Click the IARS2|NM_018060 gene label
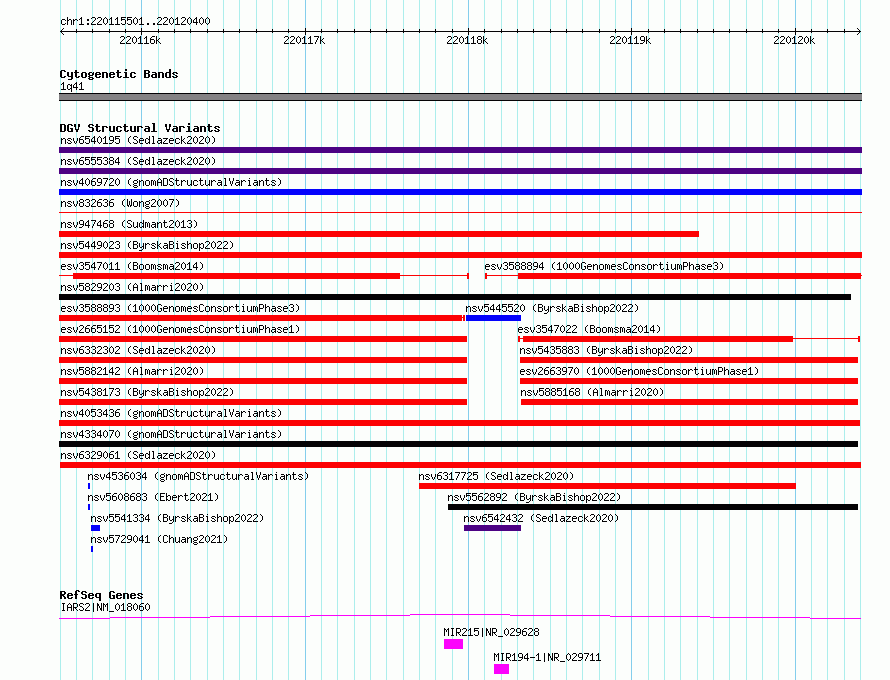 [106, 607]
